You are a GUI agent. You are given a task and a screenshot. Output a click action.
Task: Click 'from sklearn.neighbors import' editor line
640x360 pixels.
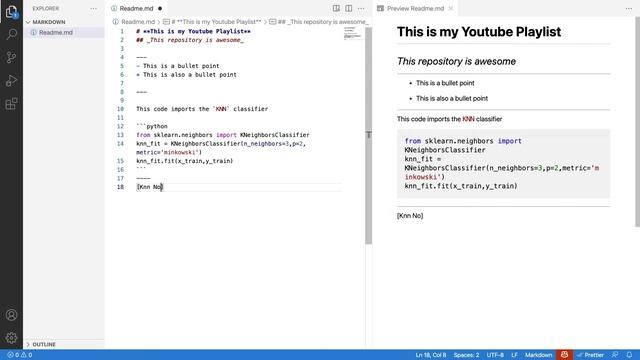point(223,135)
